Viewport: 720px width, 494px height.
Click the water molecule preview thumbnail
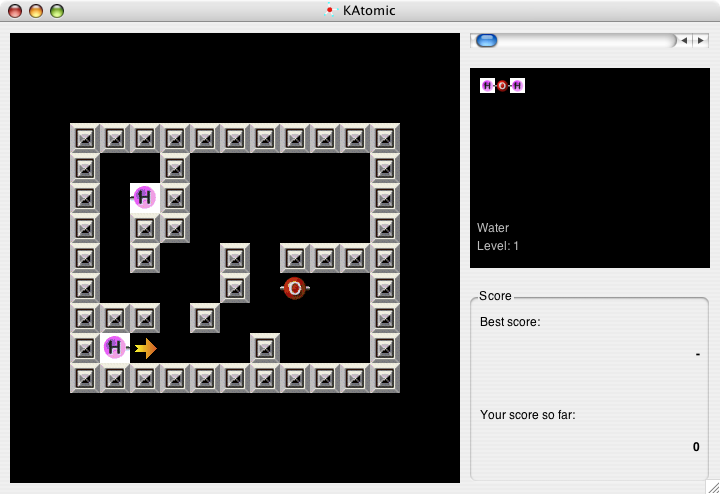[502, 85]
